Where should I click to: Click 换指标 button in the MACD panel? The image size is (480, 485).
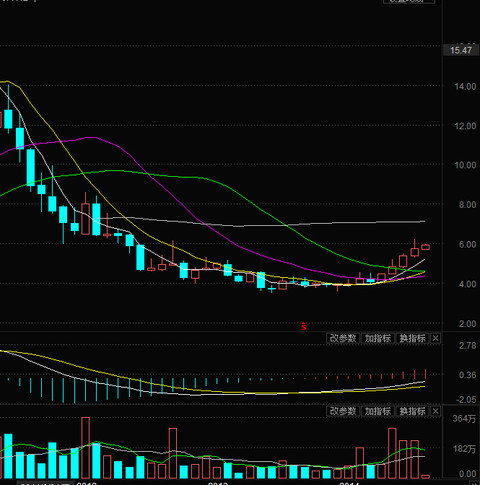412,338
